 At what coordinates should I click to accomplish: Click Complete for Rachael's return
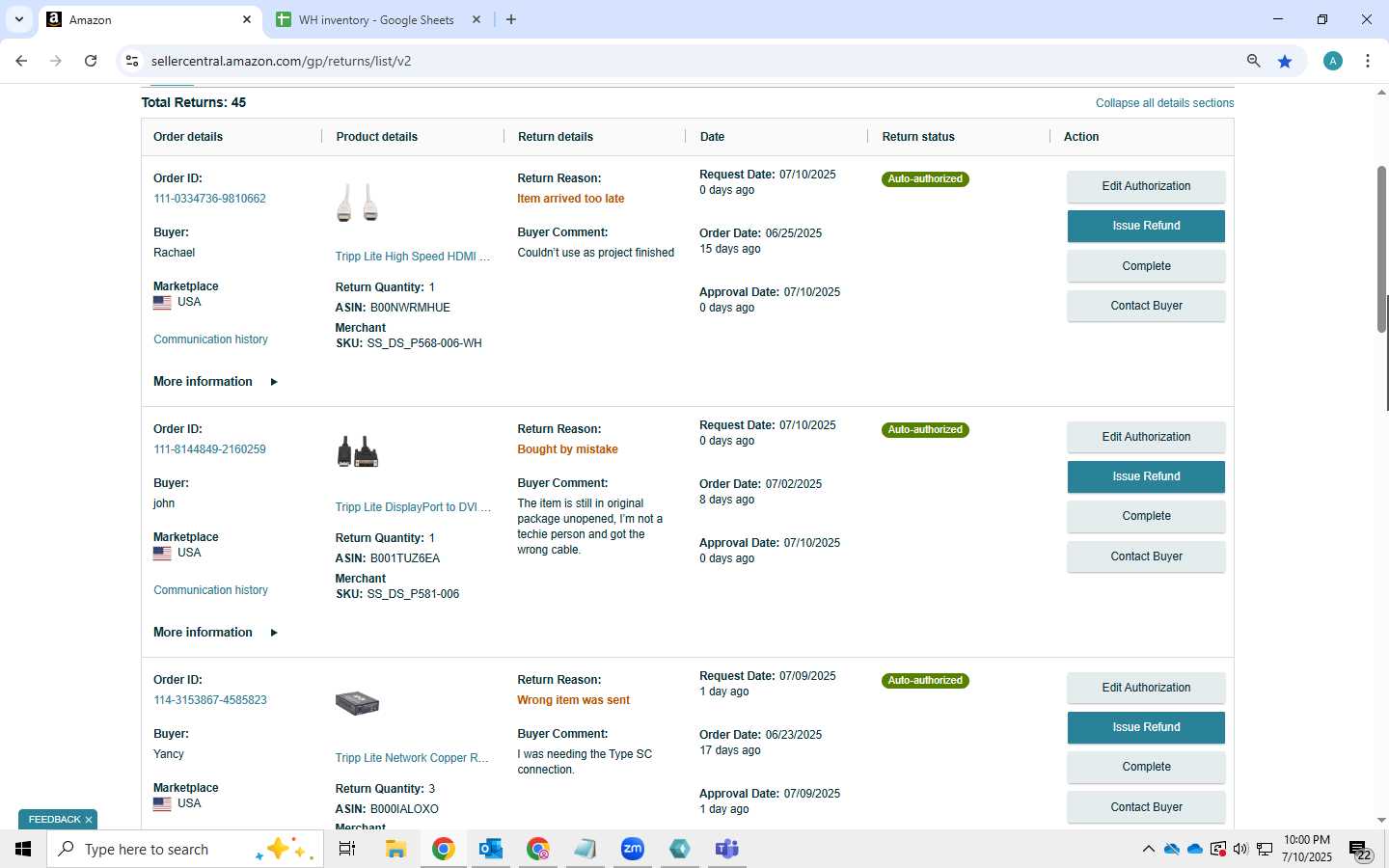[1146, 266]
